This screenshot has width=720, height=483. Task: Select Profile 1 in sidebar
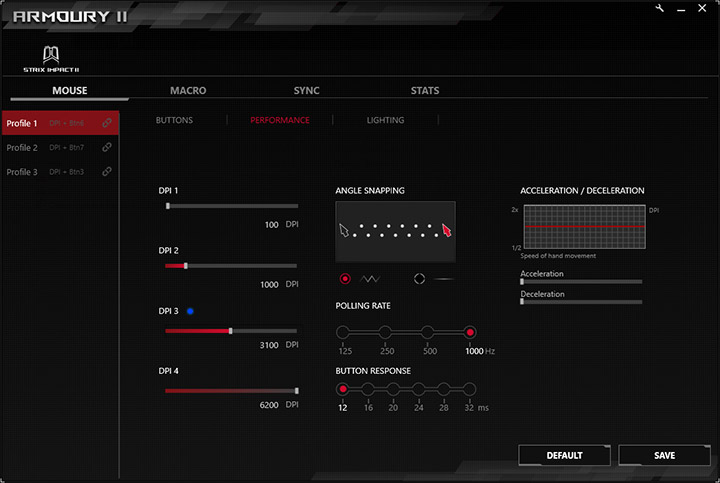(x=60, y=123)
